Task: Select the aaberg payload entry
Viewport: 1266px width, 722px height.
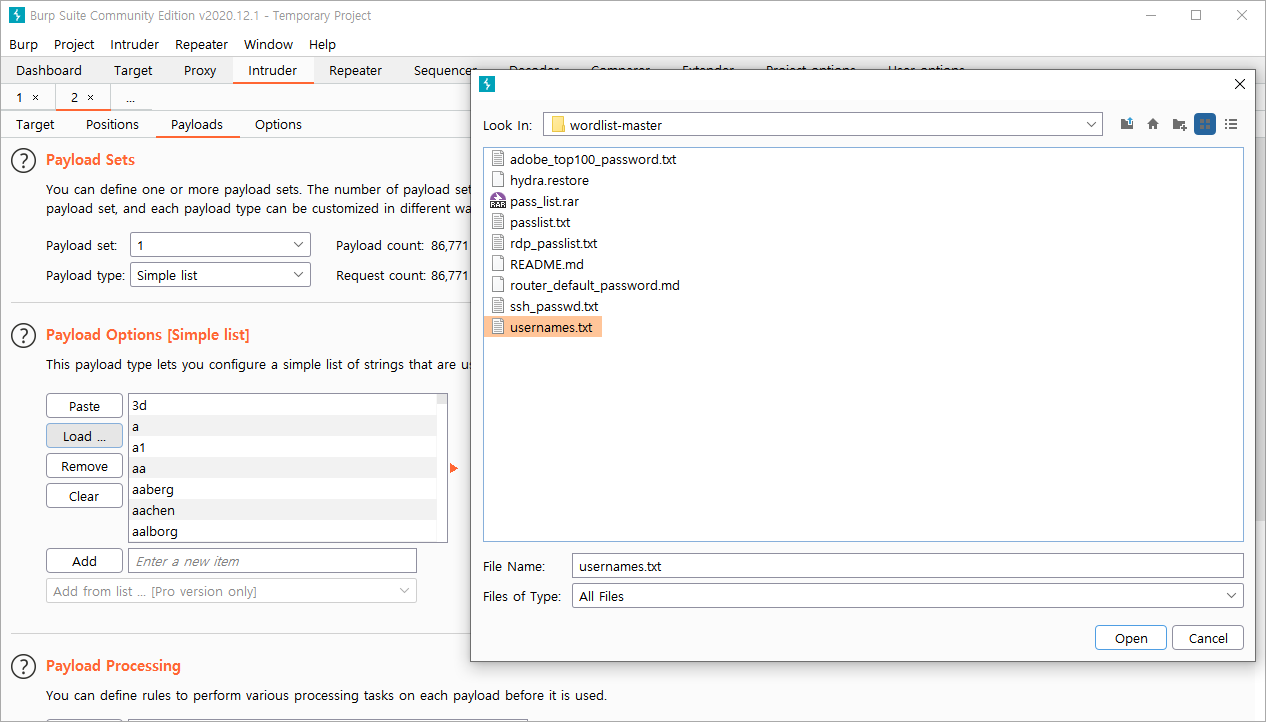Action: (282, 489)
